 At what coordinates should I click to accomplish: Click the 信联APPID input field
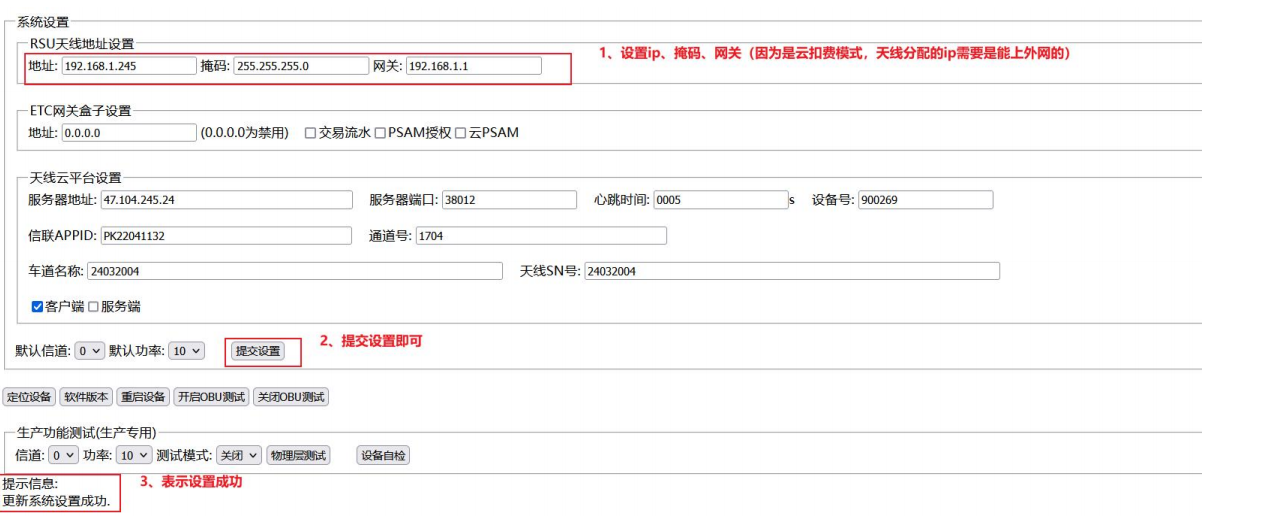pos(226,235)
